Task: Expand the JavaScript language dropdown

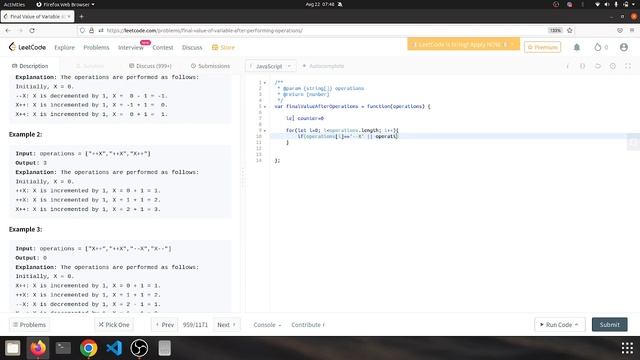Action: (270, 66)
